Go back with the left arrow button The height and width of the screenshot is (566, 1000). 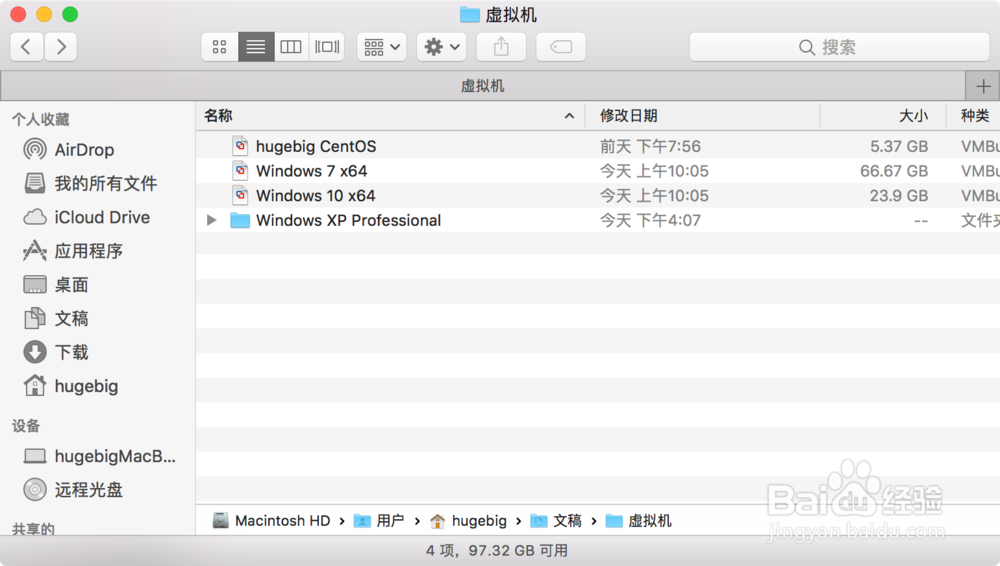click(x=27, y=47)
